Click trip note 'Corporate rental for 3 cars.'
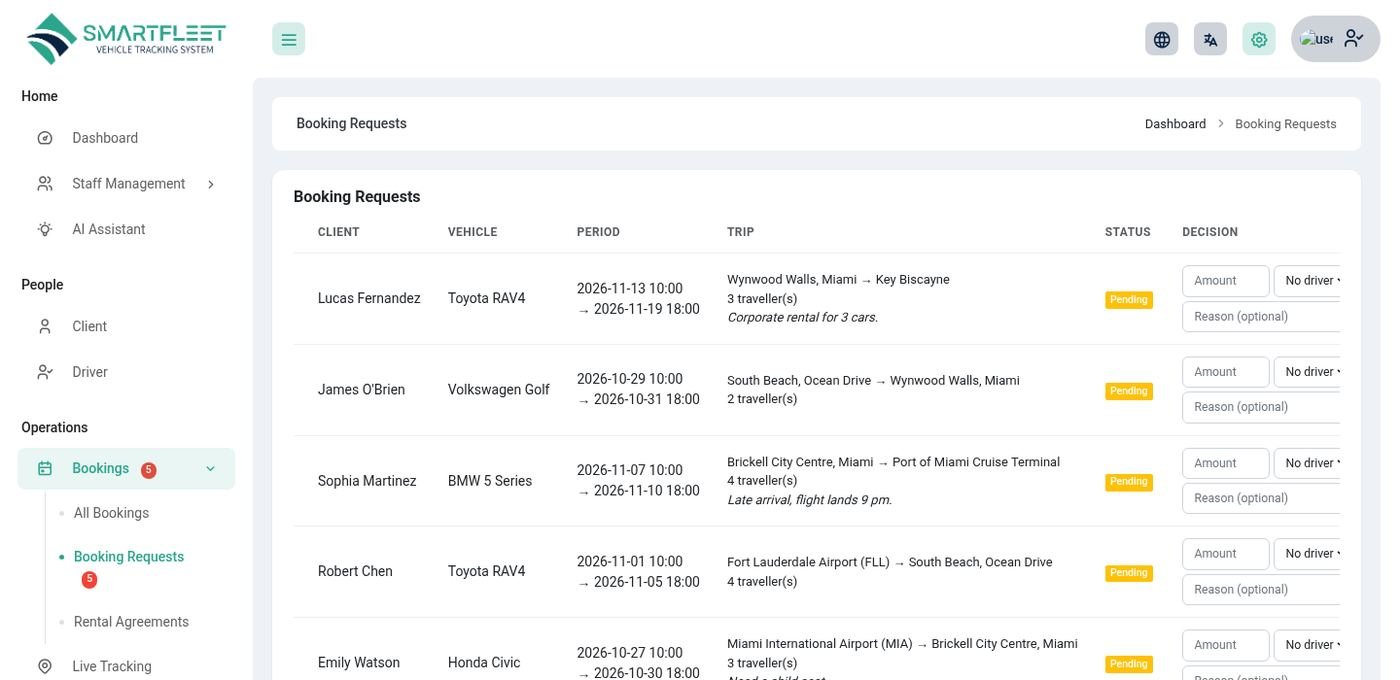The height and width of the screenshot is (680, 1400). click(802, 318)
